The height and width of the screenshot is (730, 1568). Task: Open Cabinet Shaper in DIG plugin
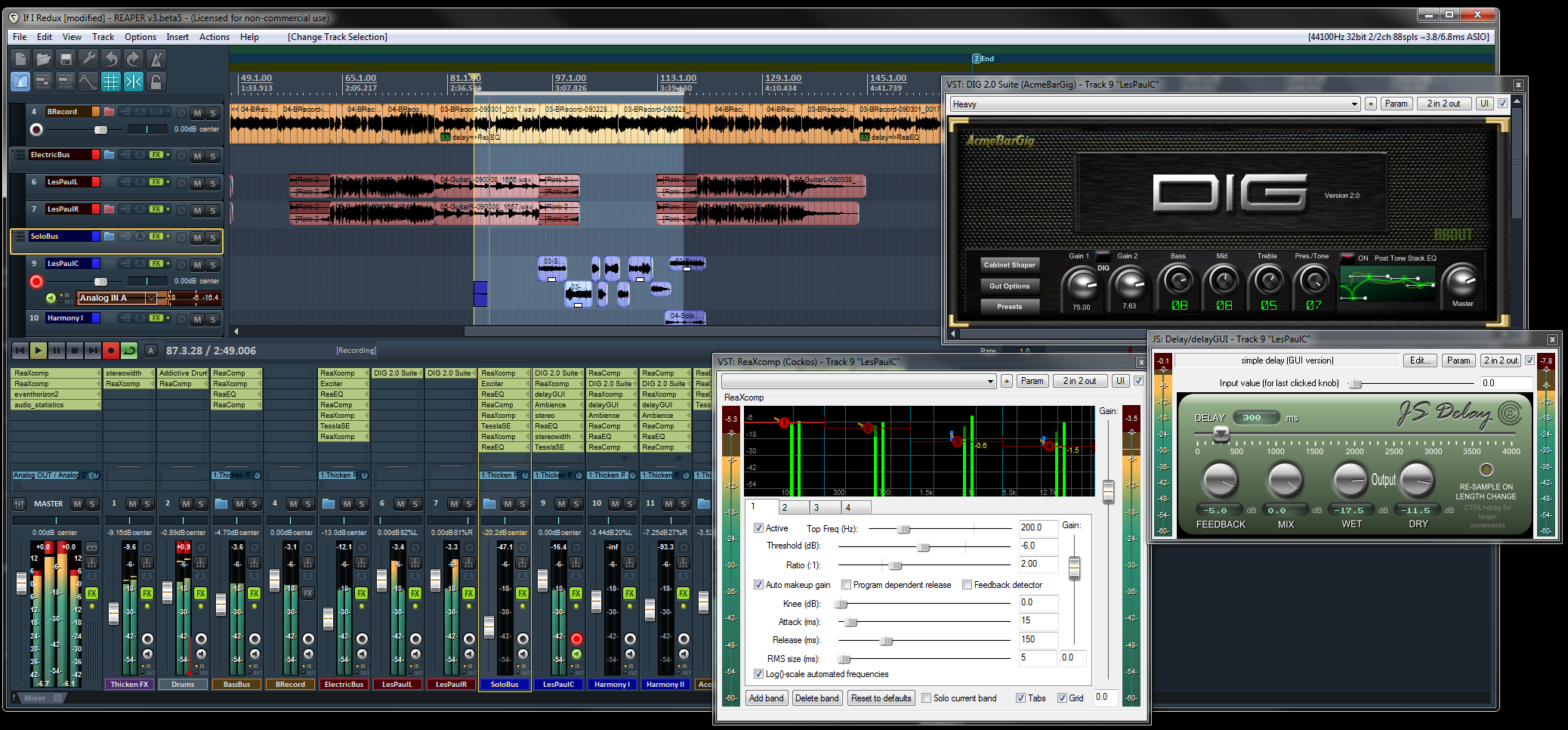point(1009,265)
